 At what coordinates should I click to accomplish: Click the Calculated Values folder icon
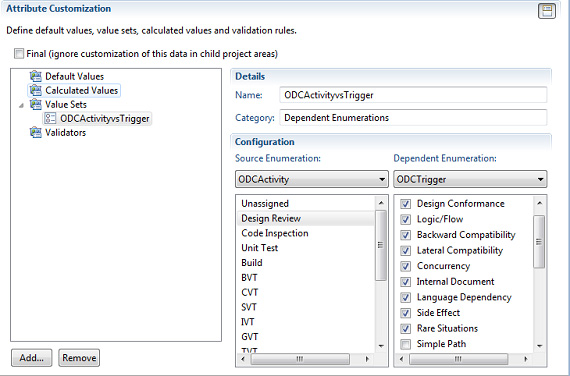click(36, 90)
